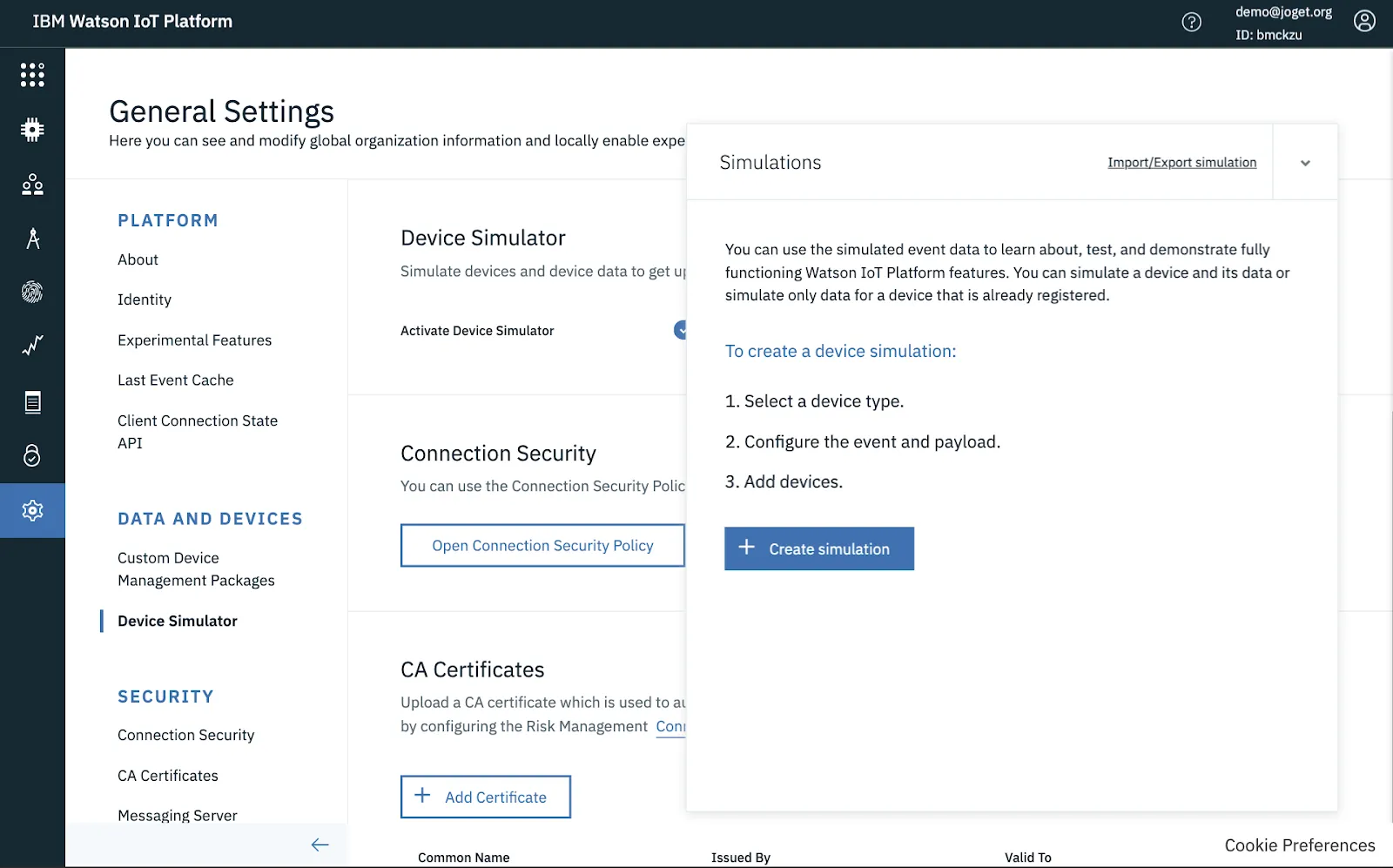
Task: Click the ID: bmckzu organization label
Action: (x=1269, y=35)
